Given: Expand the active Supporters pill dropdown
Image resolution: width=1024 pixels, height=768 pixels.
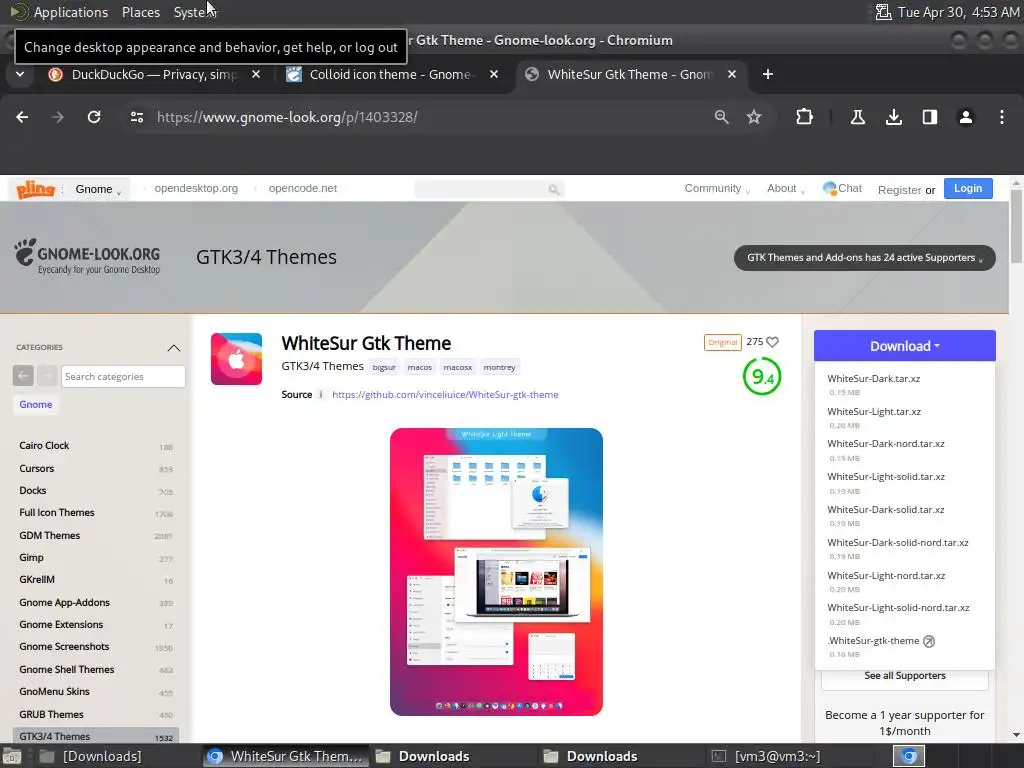Looking at the screenshot, I should point(865,257).
